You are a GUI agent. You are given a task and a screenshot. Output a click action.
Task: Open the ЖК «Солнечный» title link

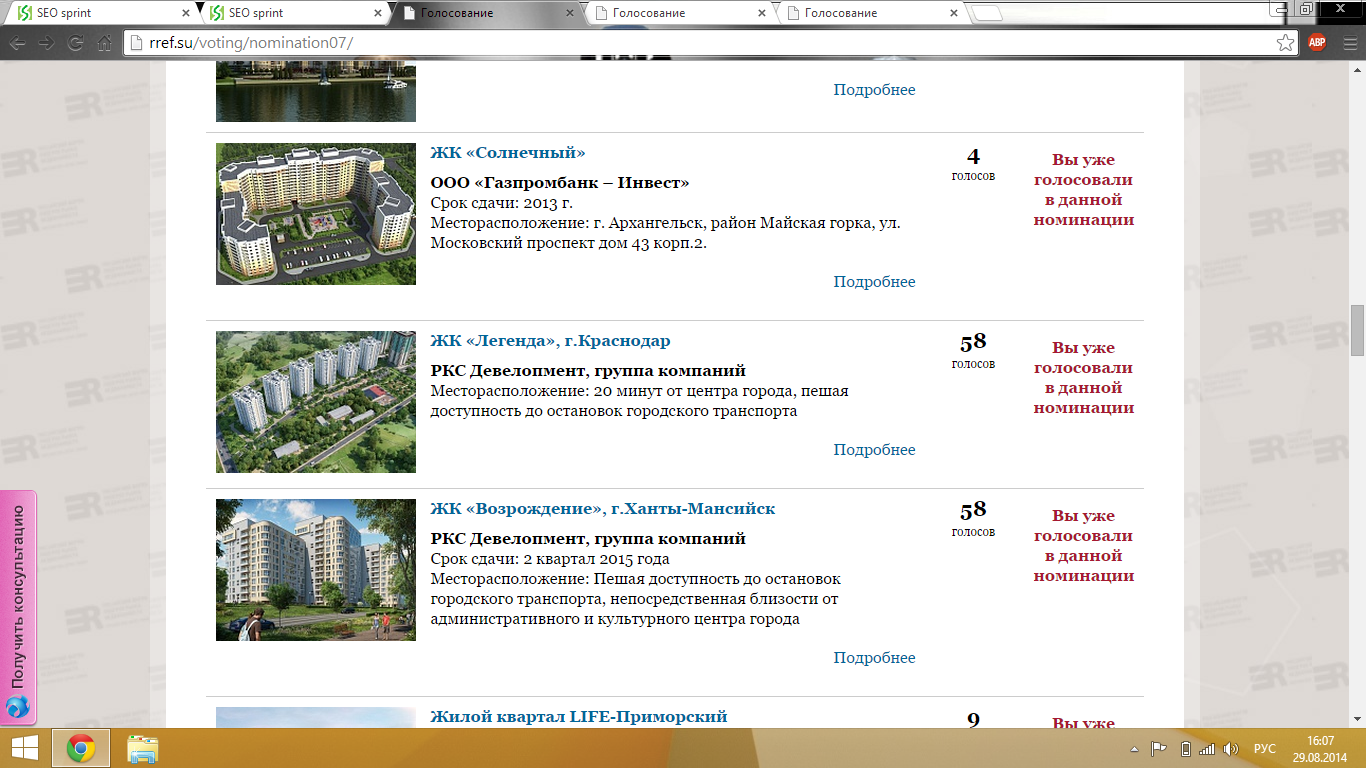508,153
